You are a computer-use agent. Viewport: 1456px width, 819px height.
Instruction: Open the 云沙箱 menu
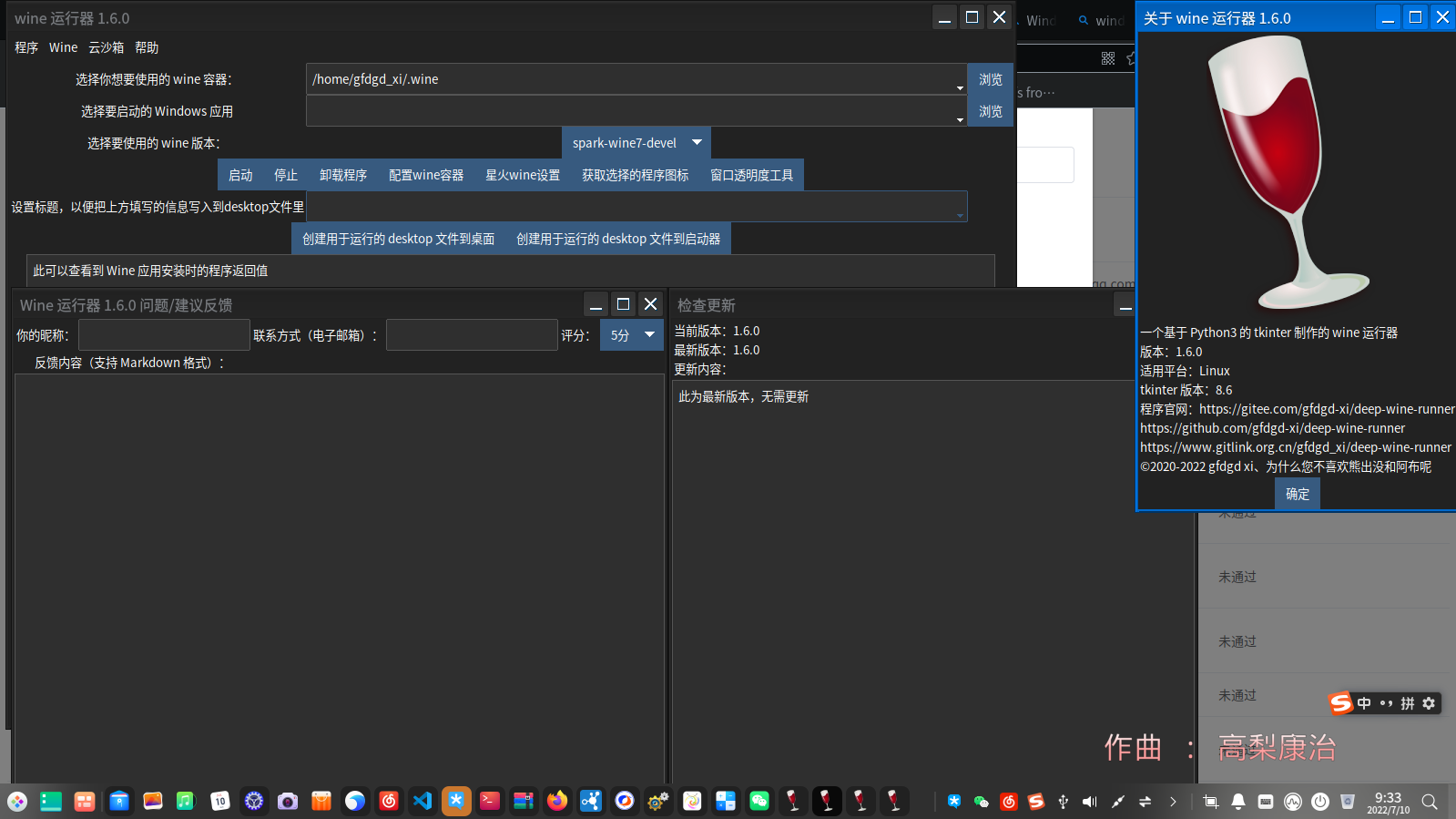click(106, 47)
